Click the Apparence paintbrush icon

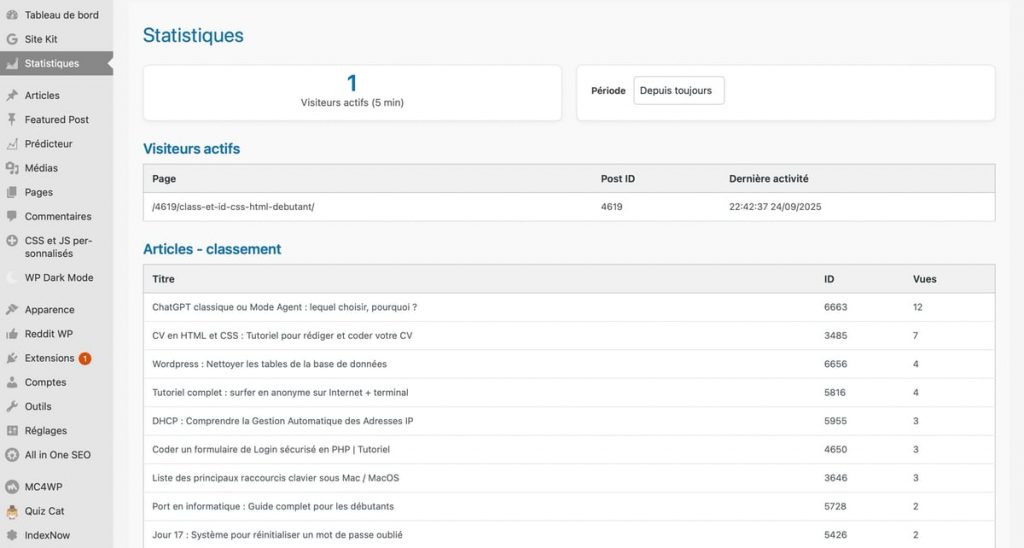pos(12,310)
